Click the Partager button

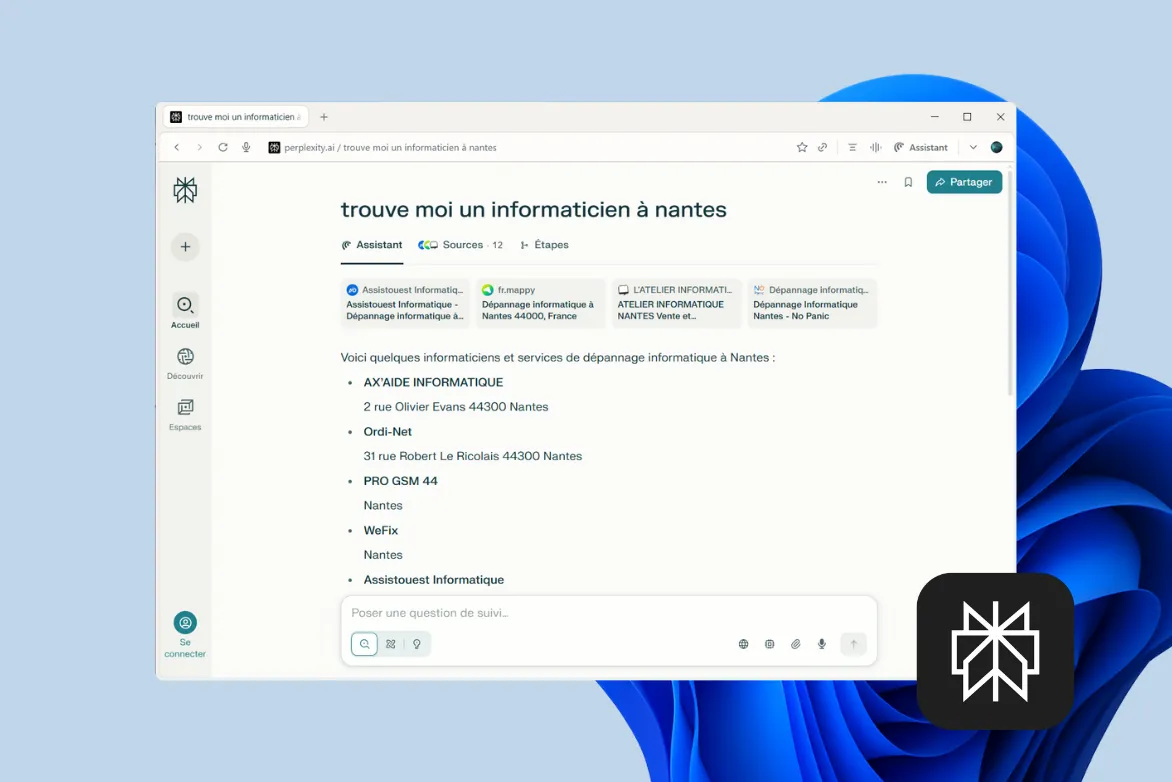(x=964, y=182)
